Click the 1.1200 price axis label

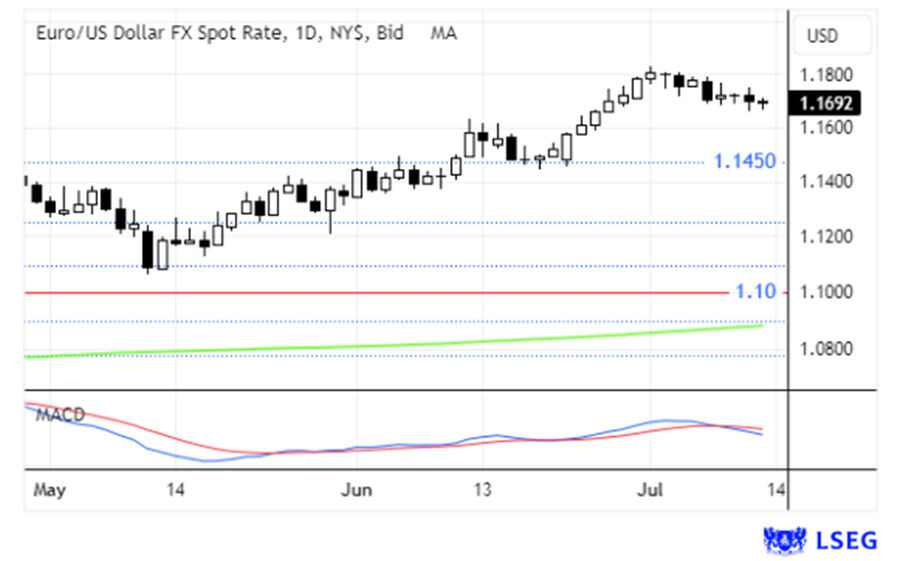[827, 237]
